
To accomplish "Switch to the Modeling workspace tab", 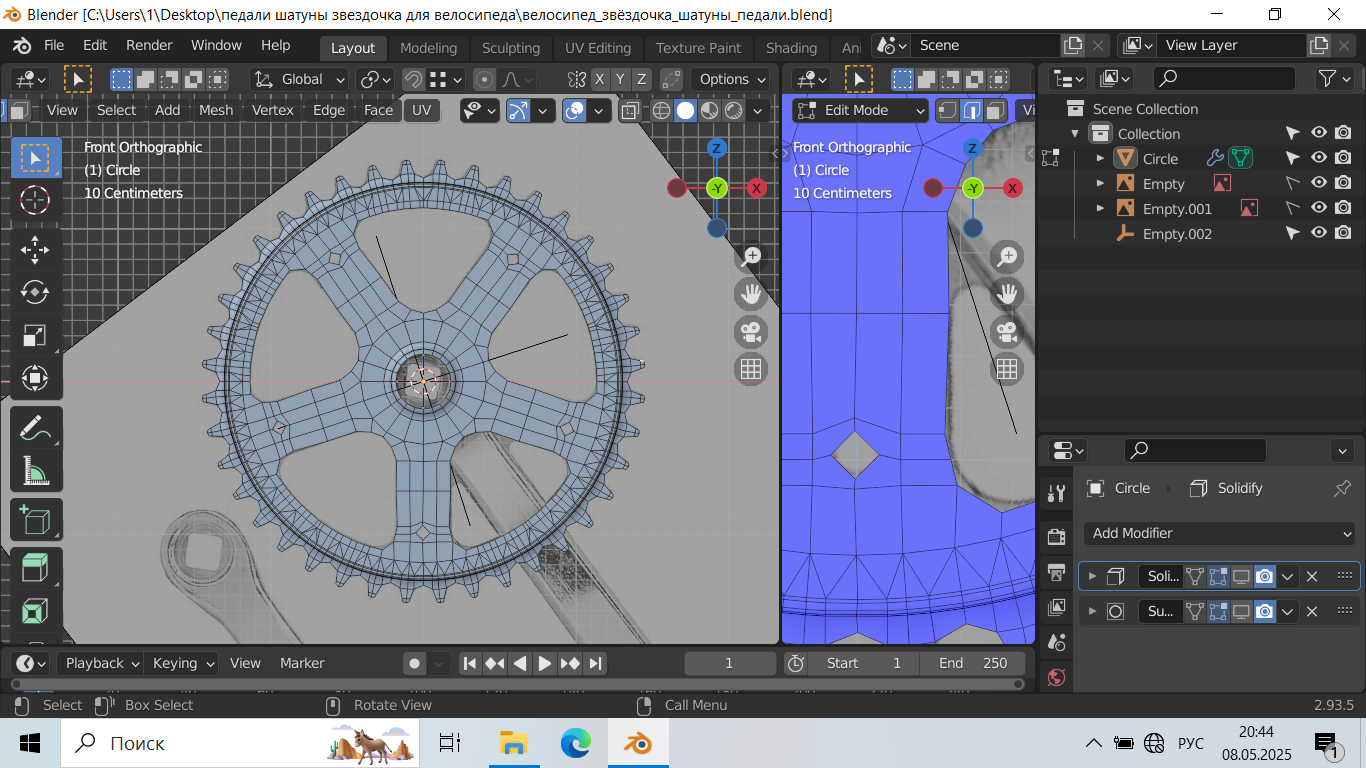I will 428,48.
